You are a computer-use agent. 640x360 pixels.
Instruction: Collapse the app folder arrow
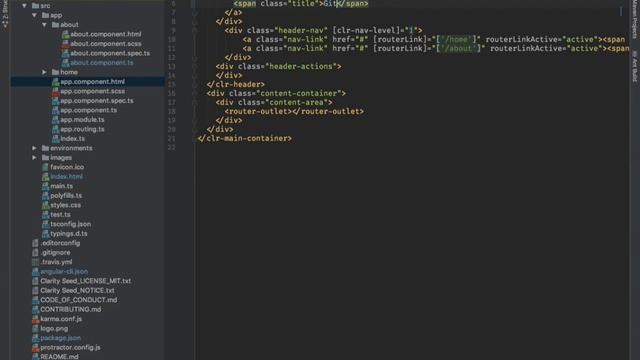[x=35, y=15]
